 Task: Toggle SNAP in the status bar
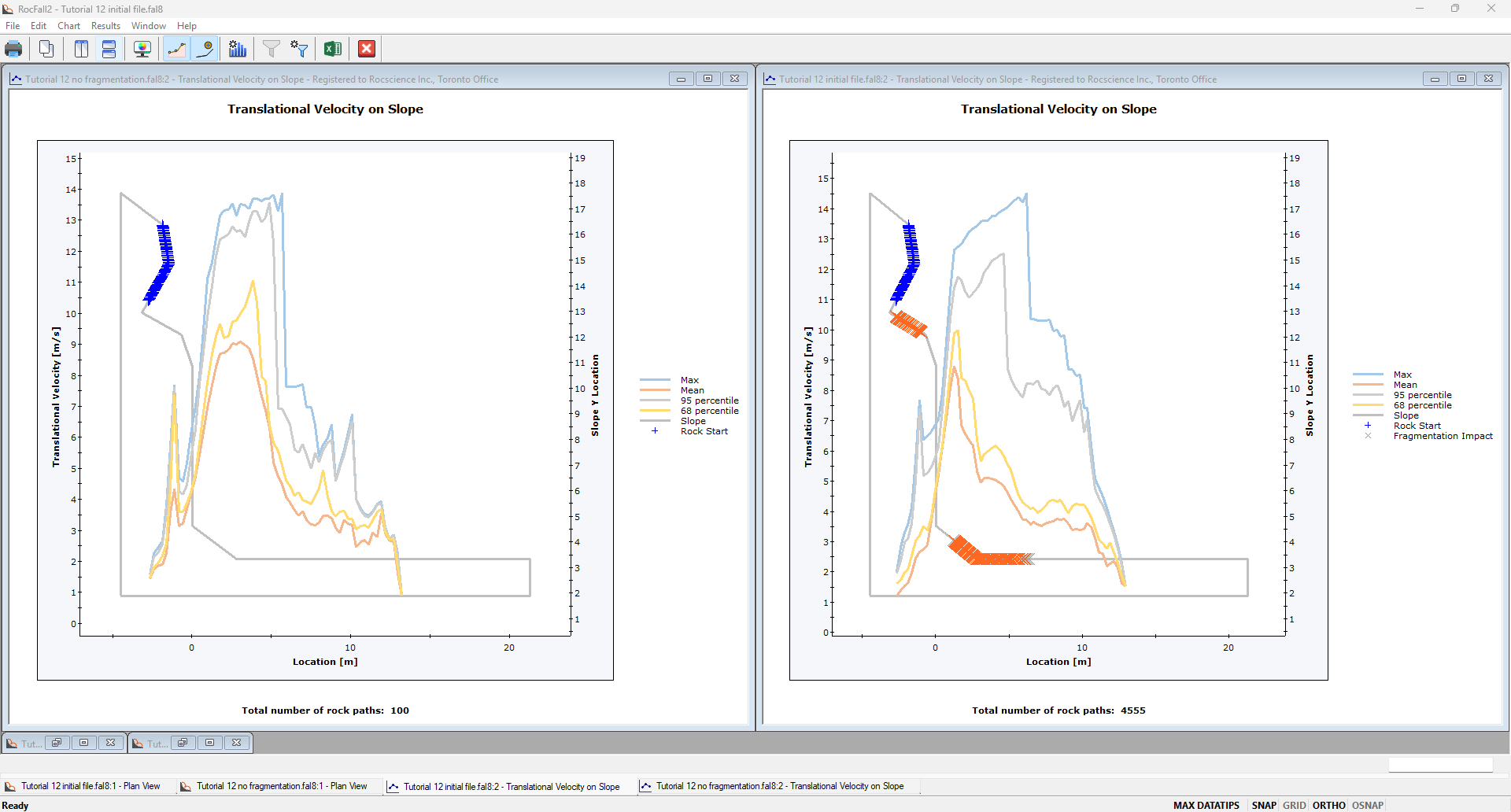(x=1263, y=805)
